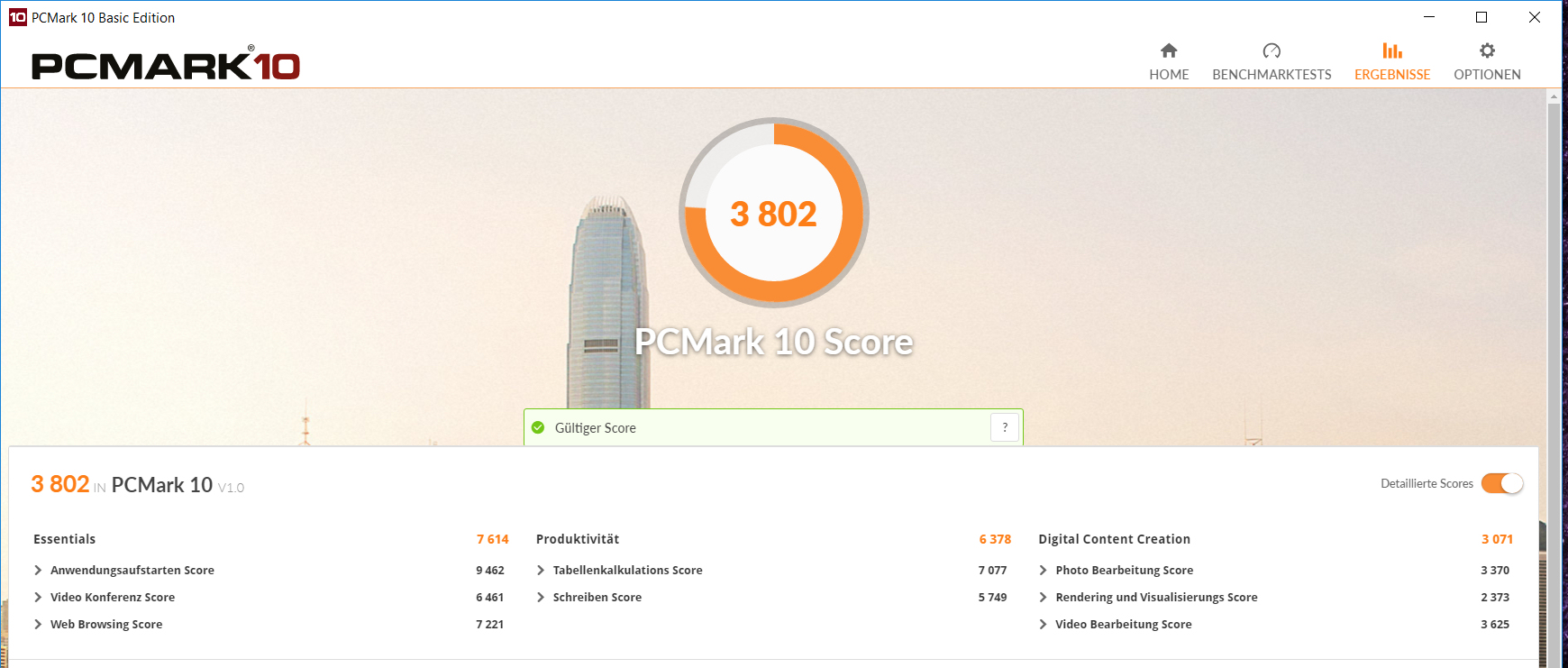
Task: Maximize the PCMark 10 window
Action: point(1481,17)
